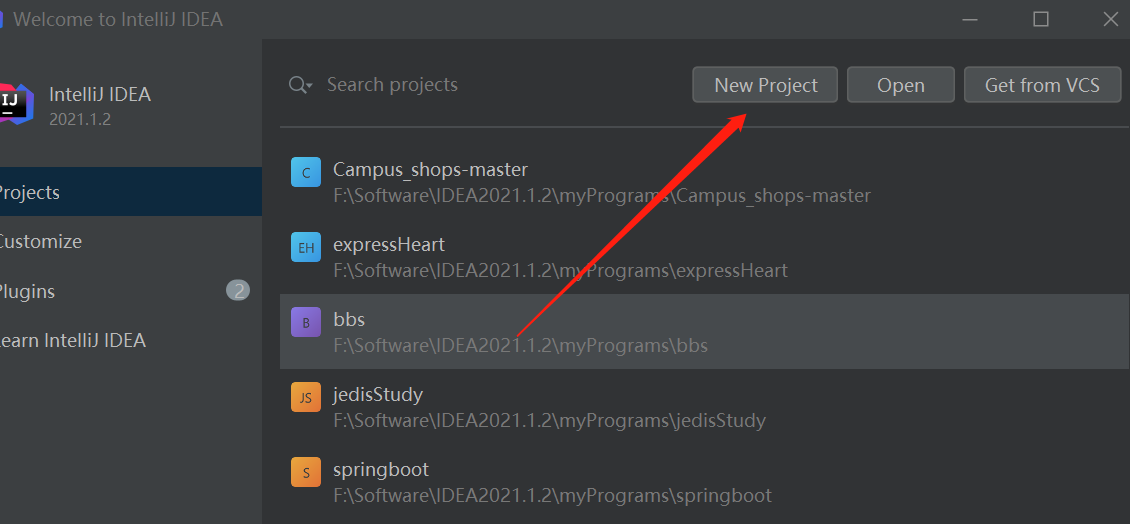Minimize the Welcome to IntelliJ IDEA window
Image resolution: width=1130 pixels, height=524 pixels.
971,19
